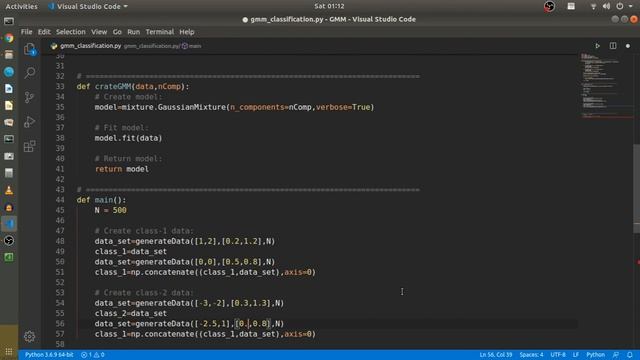
Task: Click 'def main():' on line 44
Action: [x=101, y=200]
